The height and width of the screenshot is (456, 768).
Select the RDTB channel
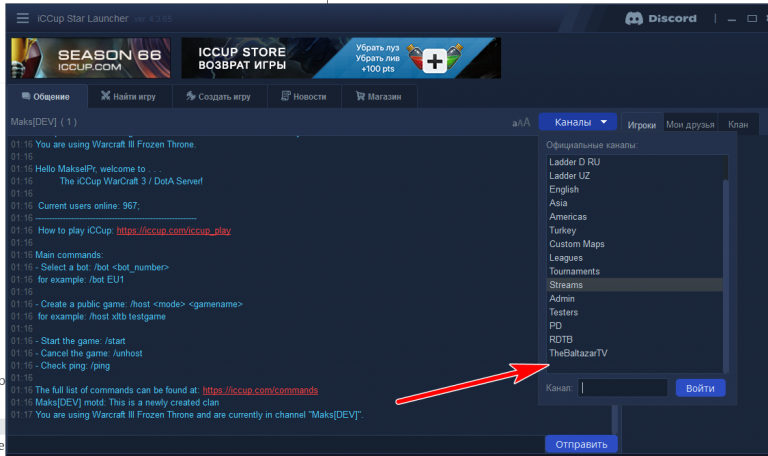pos(635,339)
